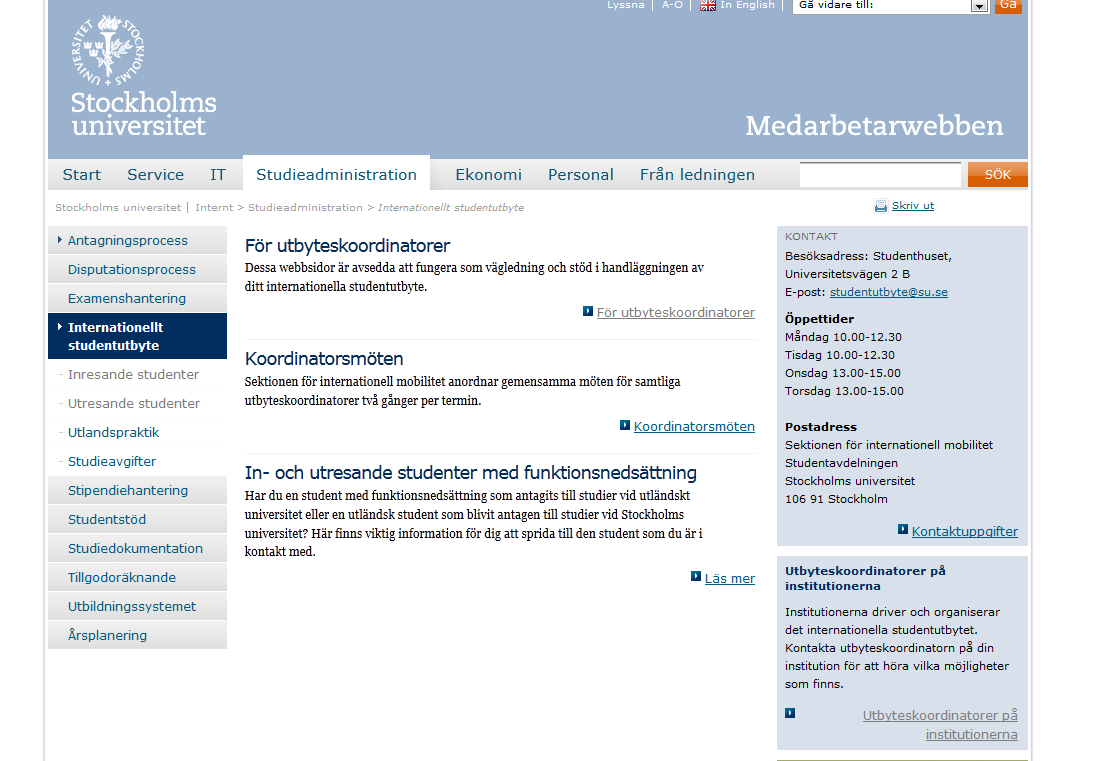Viewport: 1111px width, 761px height.
Task: Click the orange SÖK button
Action: click(x=998, y=175)
